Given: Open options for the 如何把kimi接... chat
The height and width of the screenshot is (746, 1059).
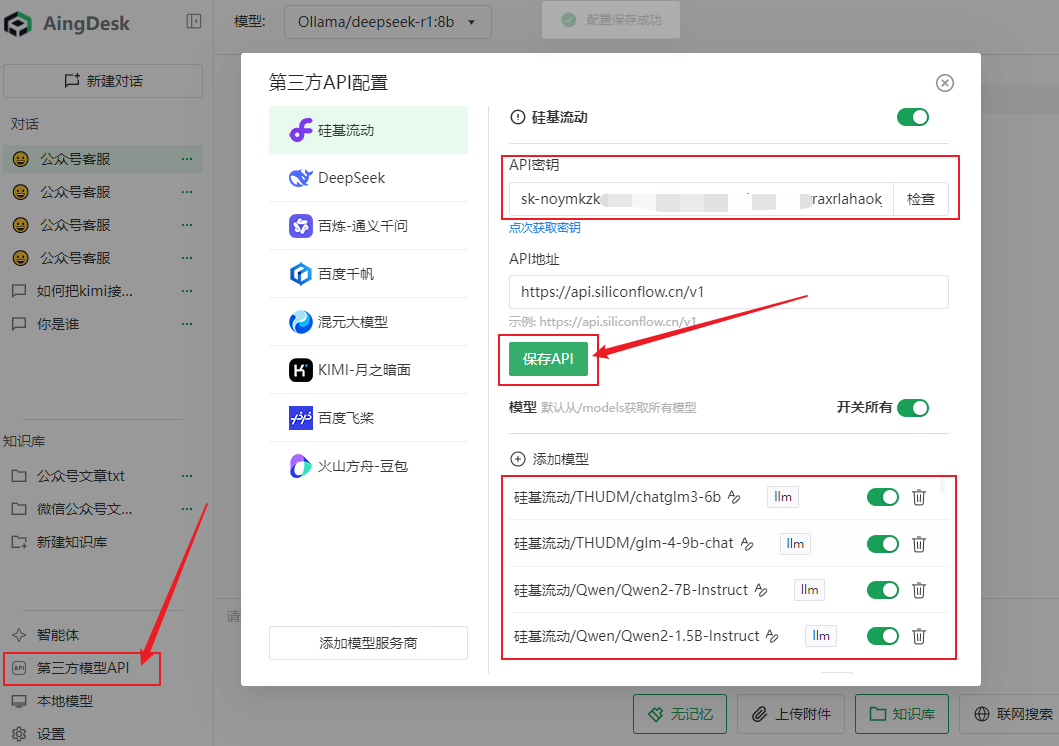Looking at the screenshot, I should pos(187,291).
